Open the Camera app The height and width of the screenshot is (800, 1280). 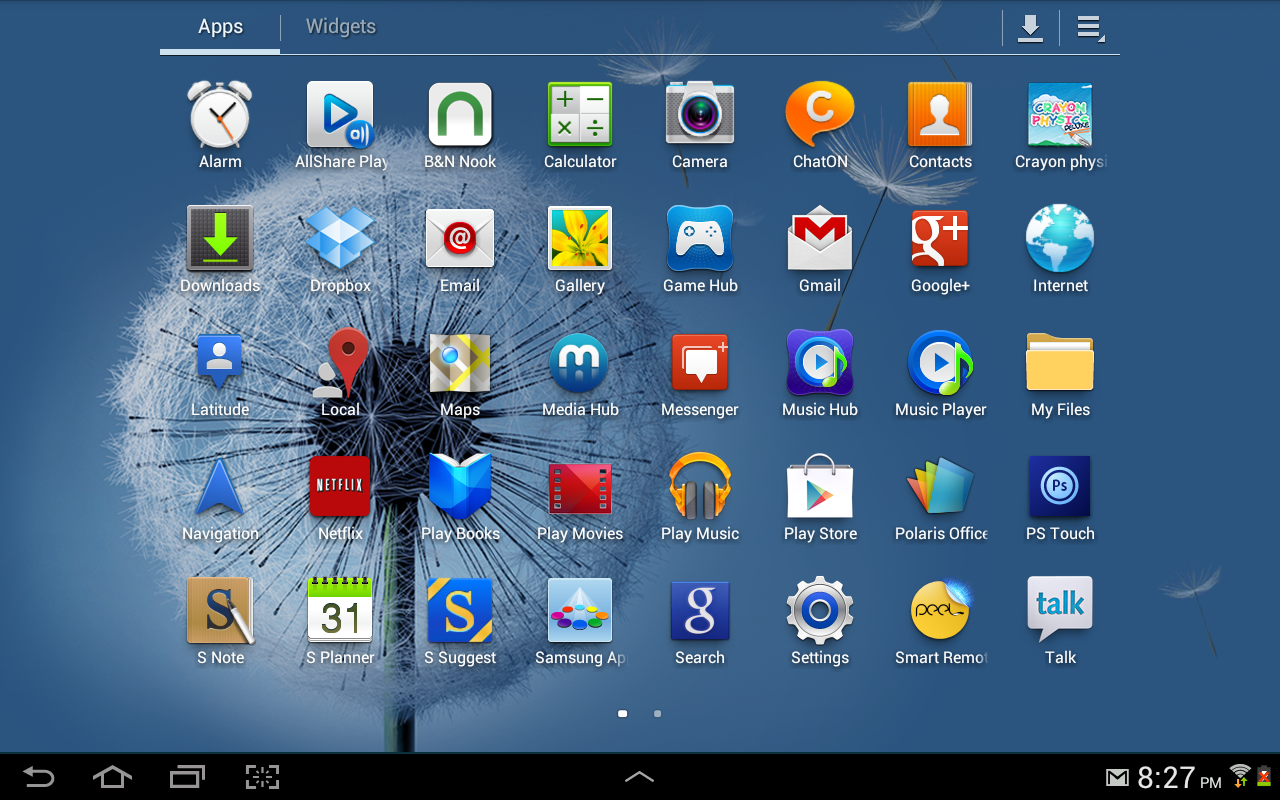pos(700,115)
